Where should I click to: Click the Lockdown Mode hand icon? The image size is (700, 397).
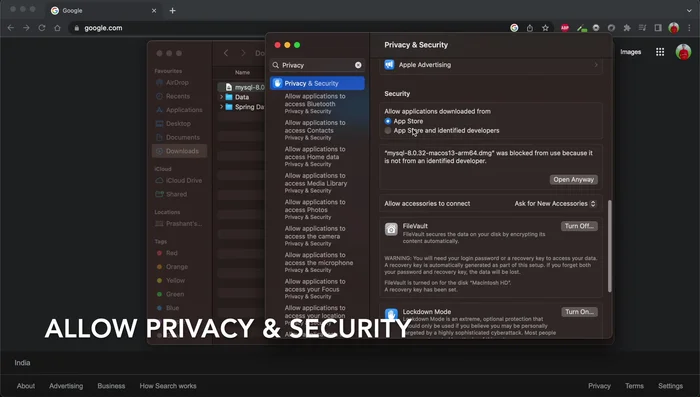[391, 314]
